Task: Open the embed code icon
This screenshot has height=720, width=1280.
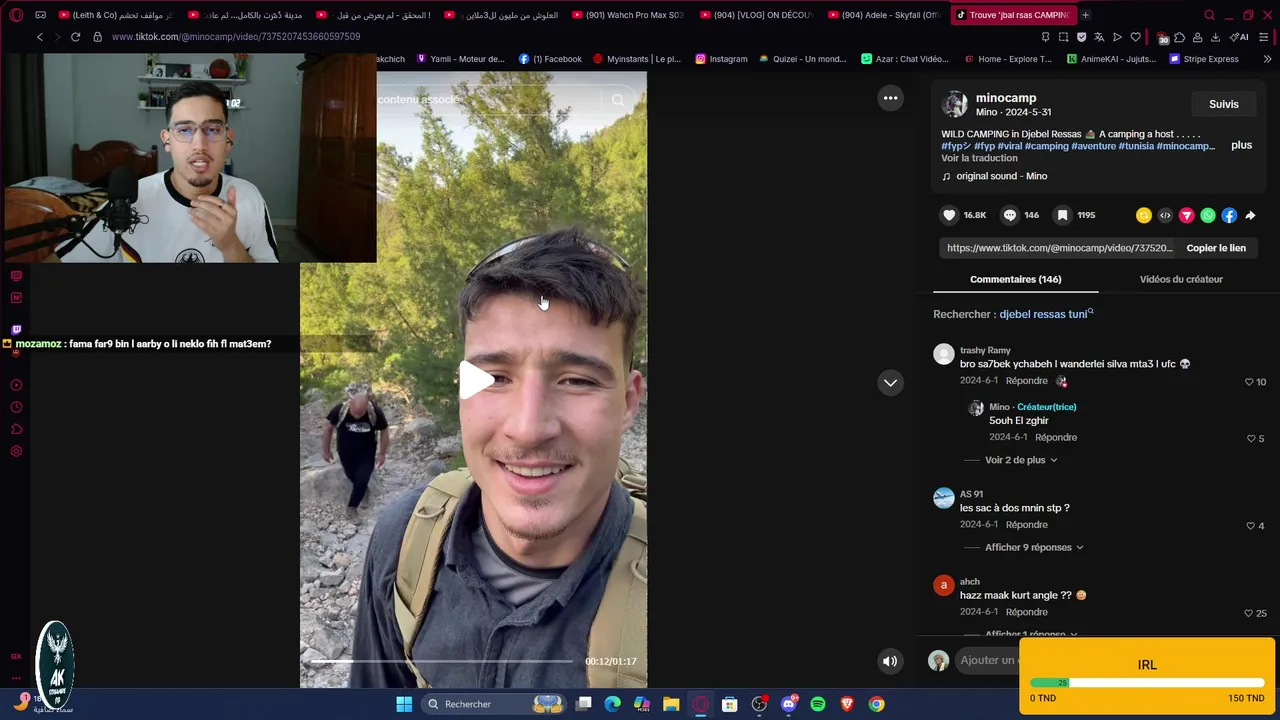Action: [1165, 215]
